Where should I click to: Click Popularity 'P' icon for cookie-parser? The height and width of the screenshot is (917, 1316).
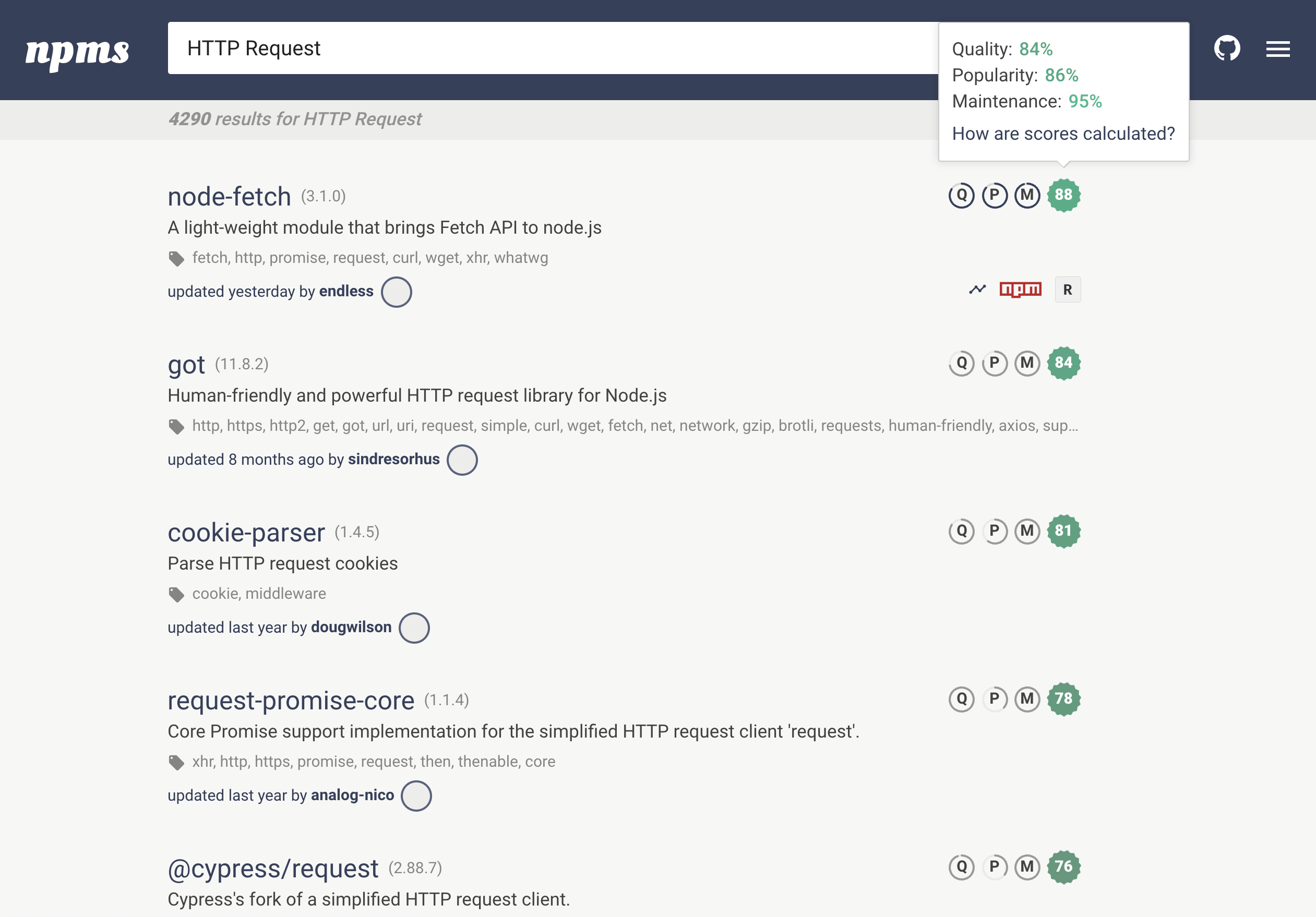(995, 532)
